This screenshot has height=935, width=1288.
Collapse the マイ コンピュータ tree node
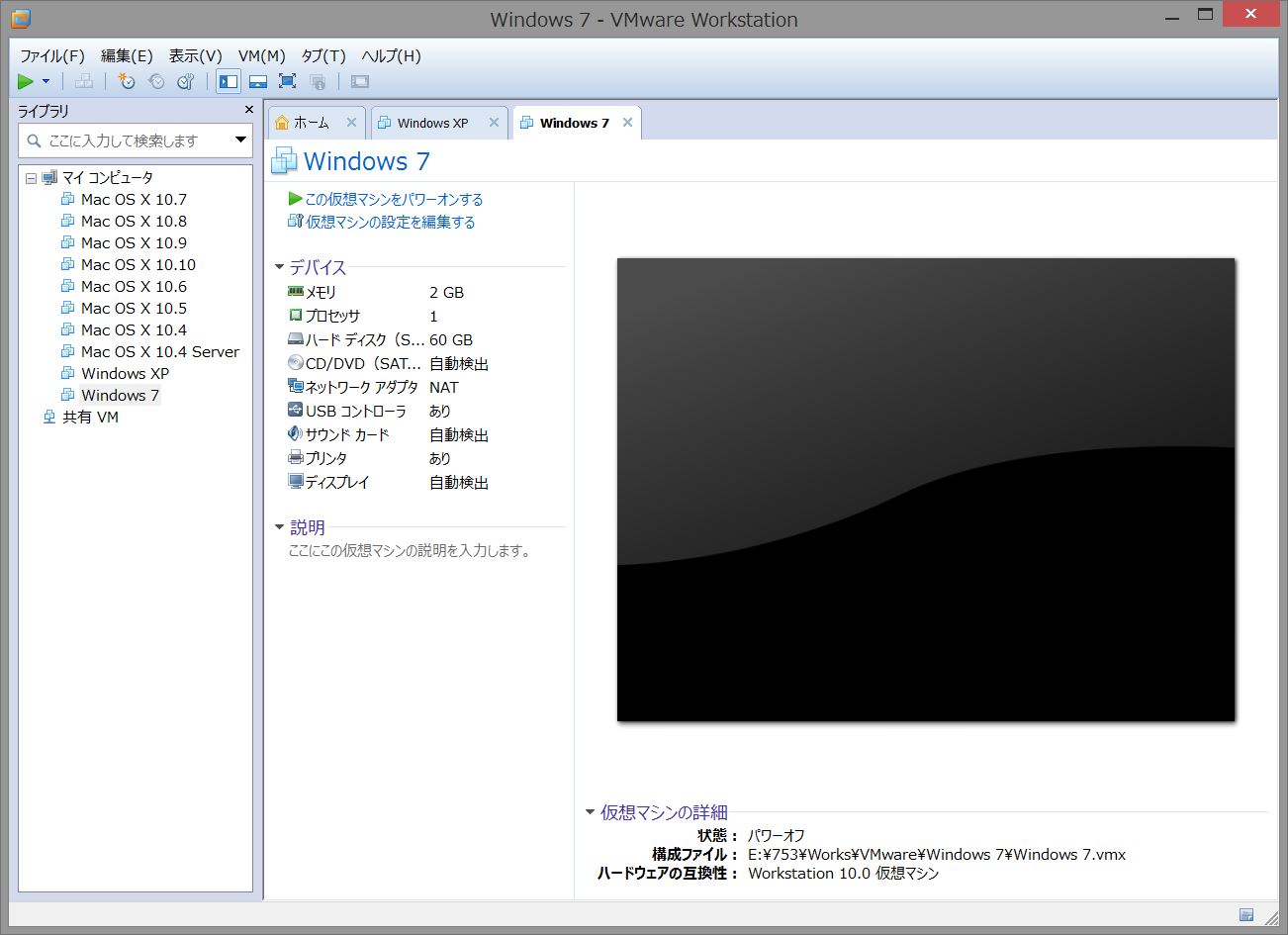click(31, 179)
